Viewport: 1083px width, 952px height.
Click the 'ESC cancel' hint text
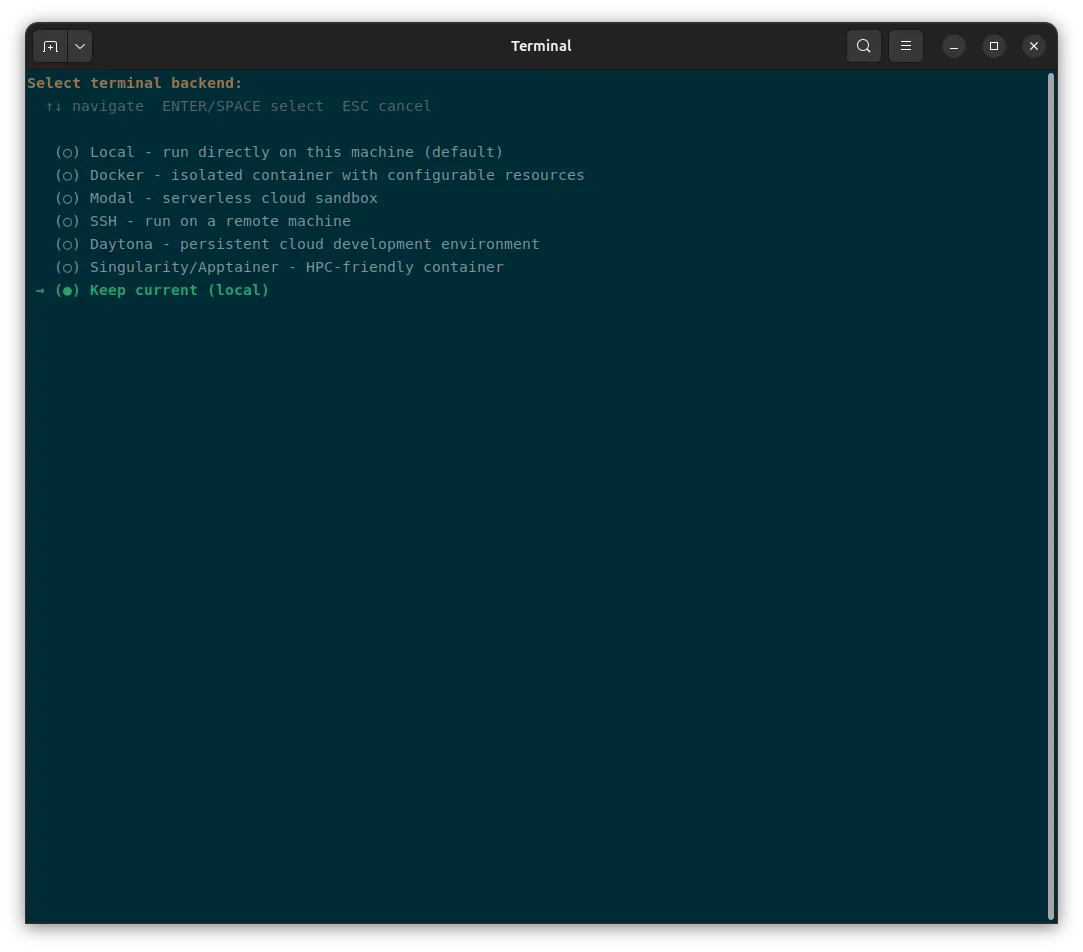click(x=386, y=106)
